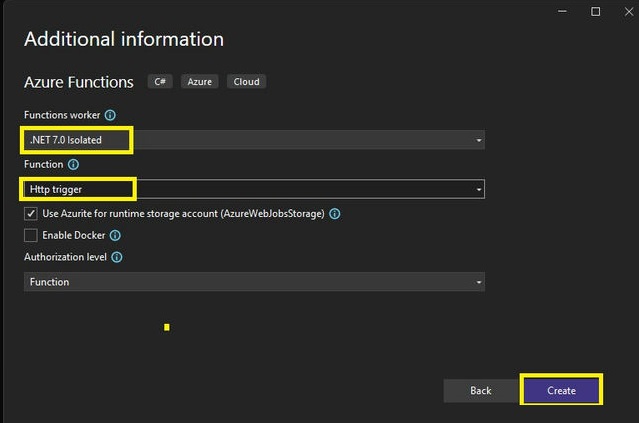Screen dimensions: 639x423
Task: Maximize the dialog window
Action: click(x=595, y=11)
